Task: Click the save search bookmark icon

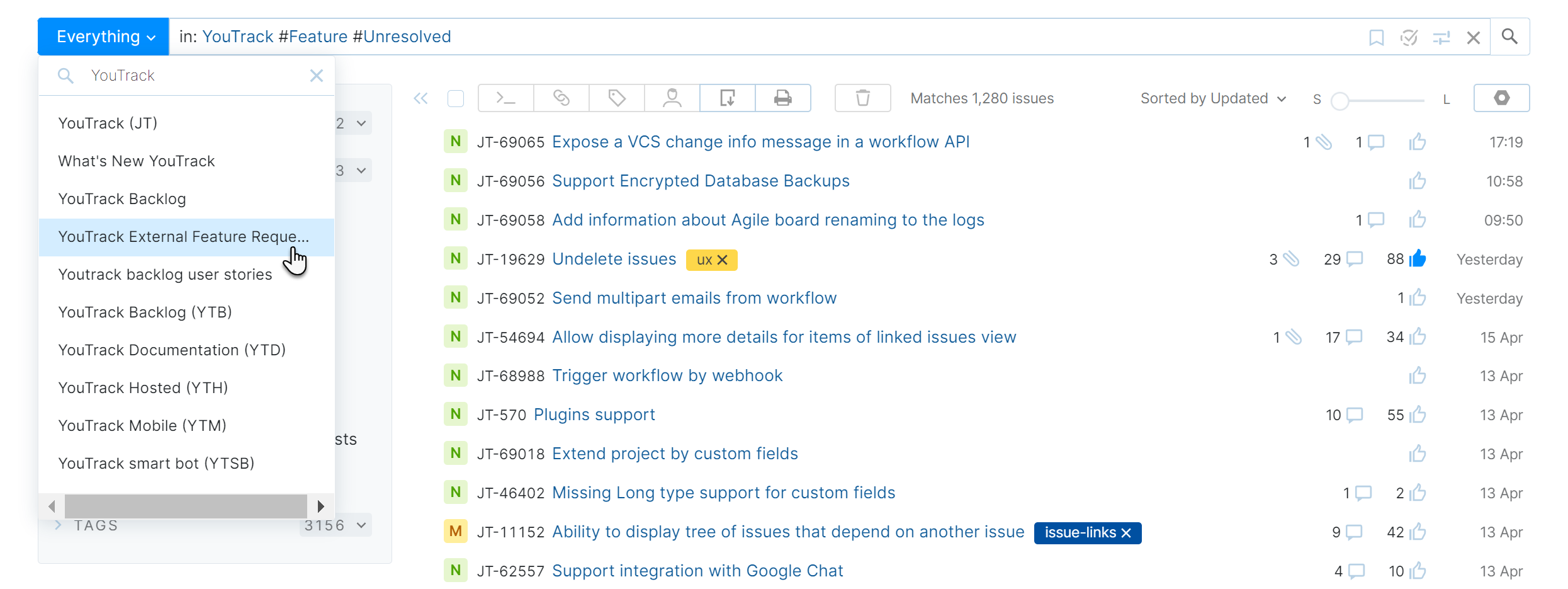Action: pyautogui.click(x=1376, y=37)
